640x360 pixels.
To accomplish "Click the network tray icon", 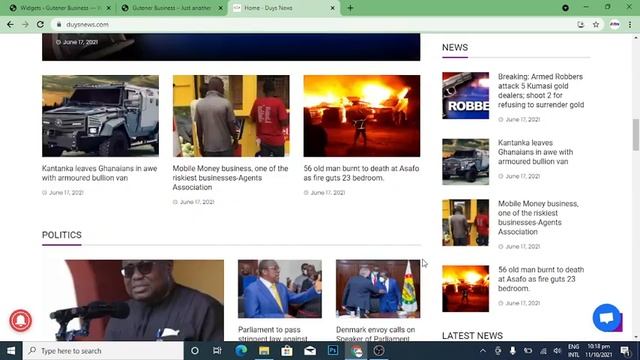I will click(x=543, y=351).
